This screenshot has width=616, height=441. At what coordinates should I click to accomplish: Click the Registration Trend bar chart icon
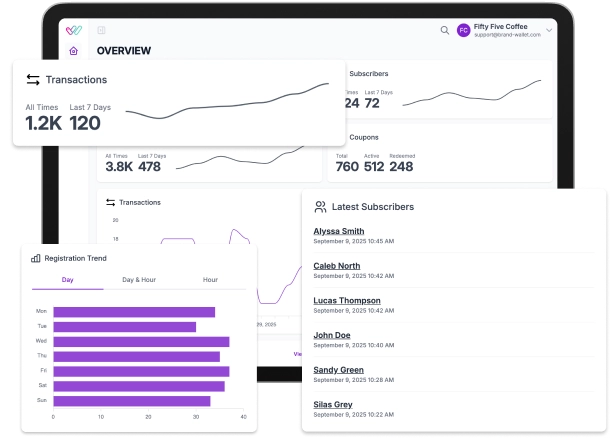coord(36,258)
